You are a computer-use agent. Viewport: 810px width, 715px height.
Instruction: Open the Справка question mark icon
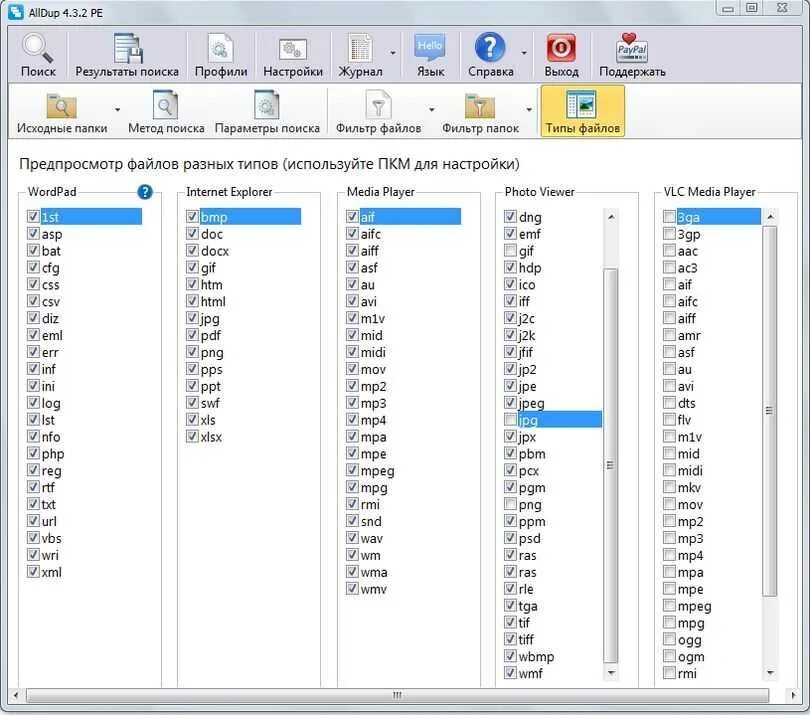click(x=490, y=49)
